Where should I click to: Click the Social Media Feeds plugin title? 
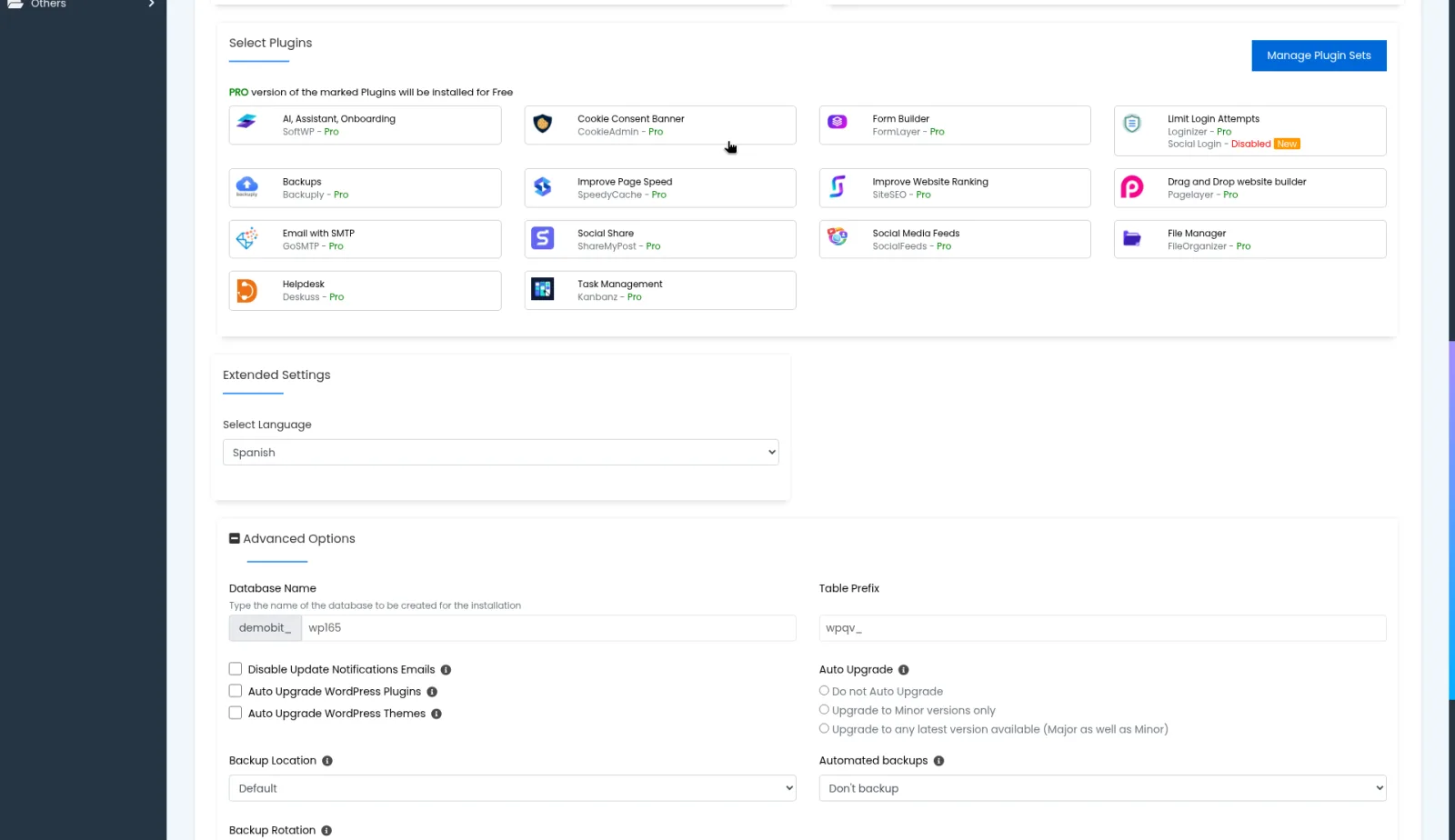click(x=916, y=234)
